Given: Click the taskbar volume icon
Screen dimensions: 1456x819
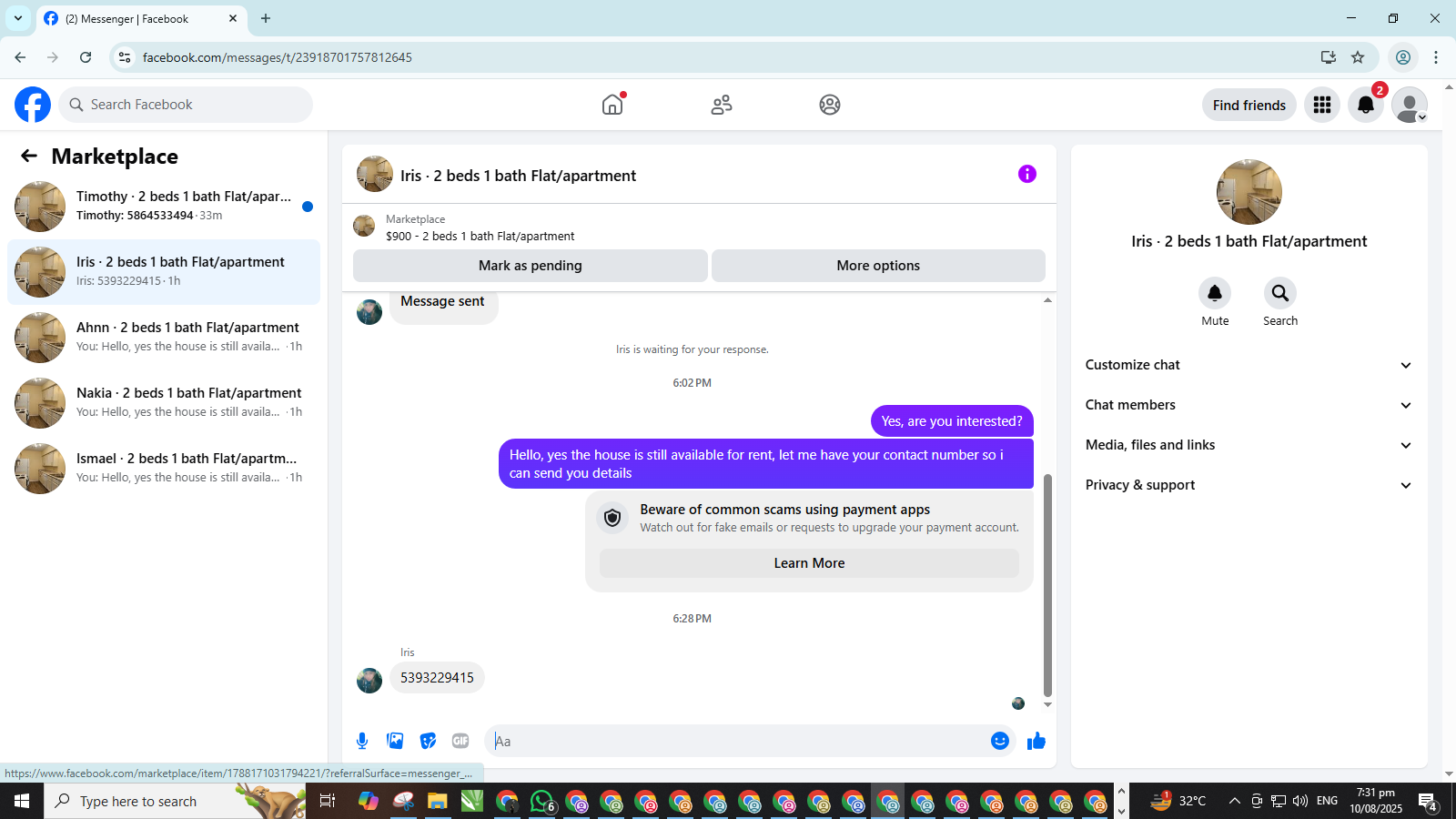Looking at the screenshot, I should tap(1300, 802).
